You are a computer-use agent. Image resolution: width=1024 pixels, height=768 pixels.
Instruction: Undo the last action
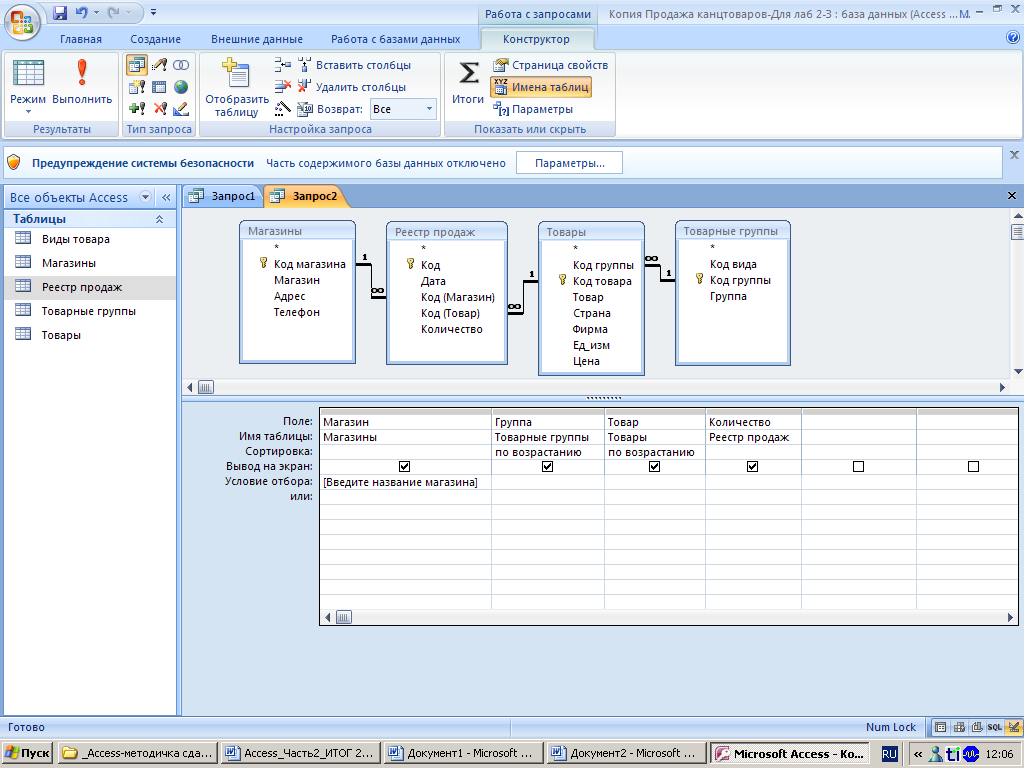pyautogui.click(x=82, y=12)
